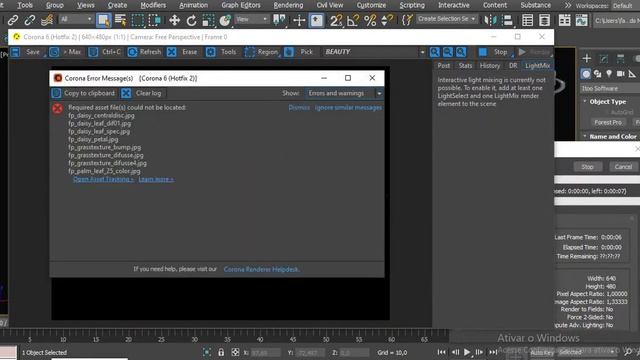Toggle Spinner Snap icon
640x360 pixels.
pos(387,20)
